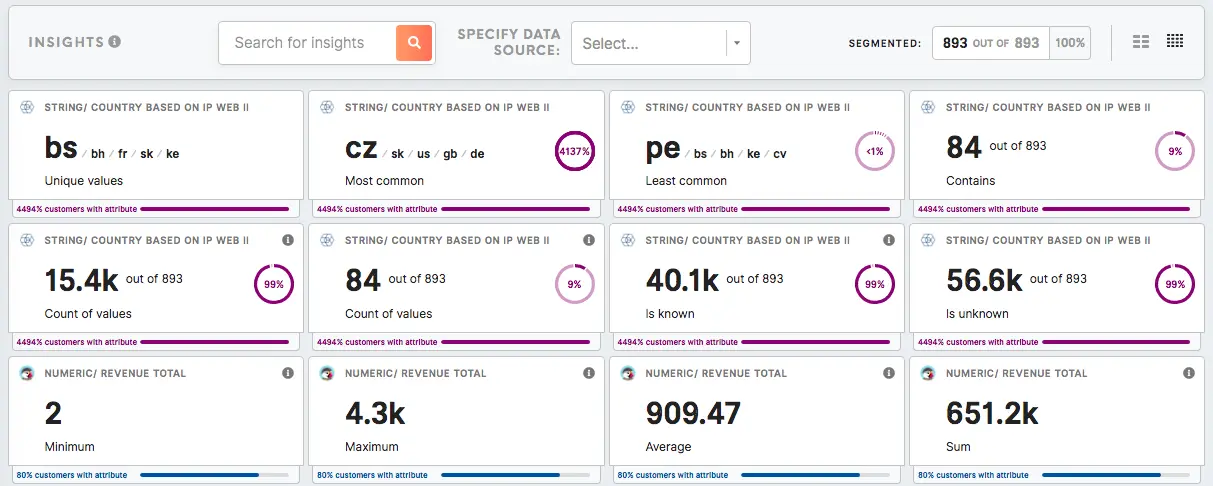The image size is (1213, 486).
Task: Click the info icon beside Insights heading
Action: coord(115,42)
